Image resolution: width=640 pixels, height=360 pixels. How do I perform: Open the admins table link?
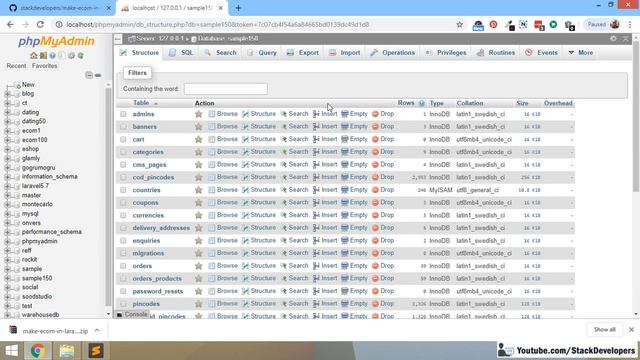pos(143,114)
